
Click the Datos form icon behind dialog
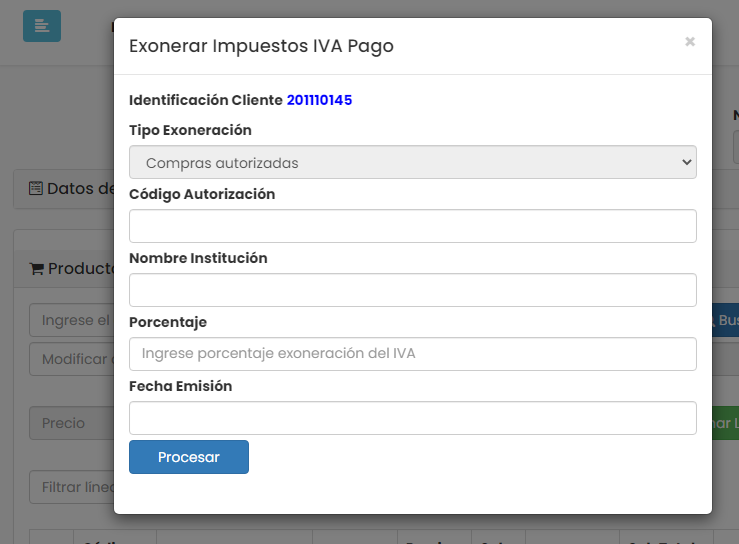[36, 189]
